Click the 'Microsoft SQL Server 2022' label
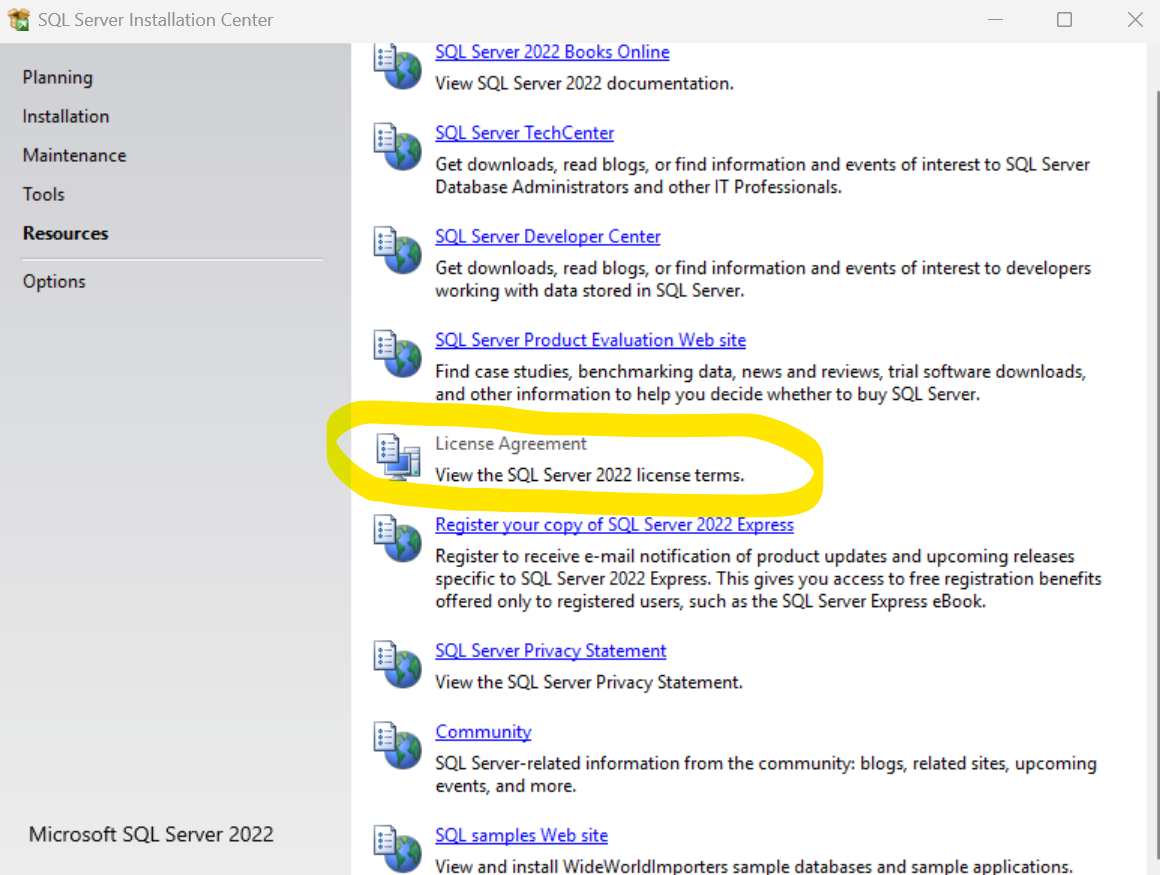The width and height of the screenshot is (1160, 875). 151,834
